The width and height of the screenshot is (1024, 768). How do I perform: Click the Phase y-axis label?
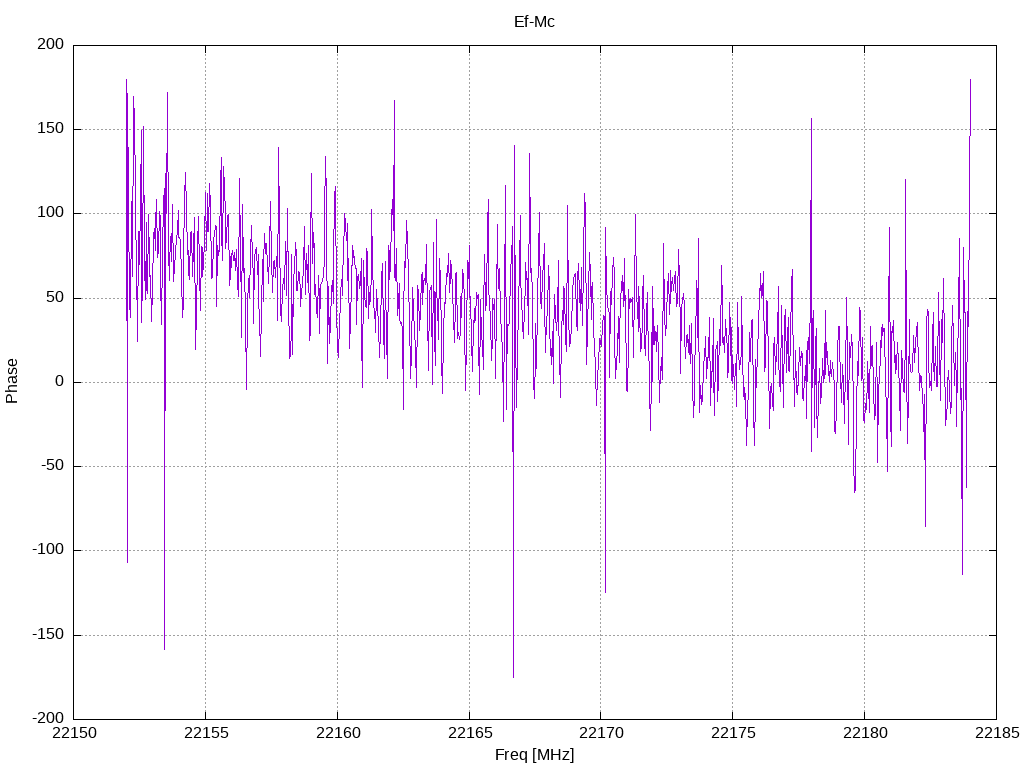[x=12, y=381]
